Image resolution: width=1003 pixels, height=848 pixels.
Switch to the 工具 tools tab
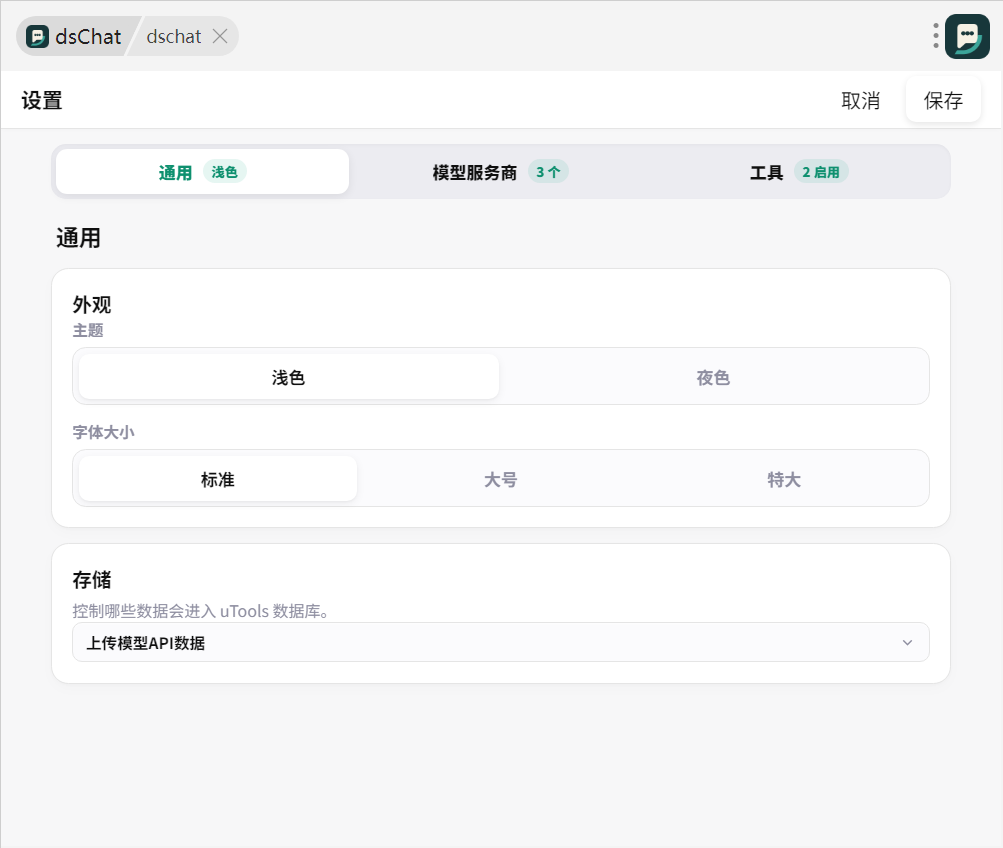(799, 171)
